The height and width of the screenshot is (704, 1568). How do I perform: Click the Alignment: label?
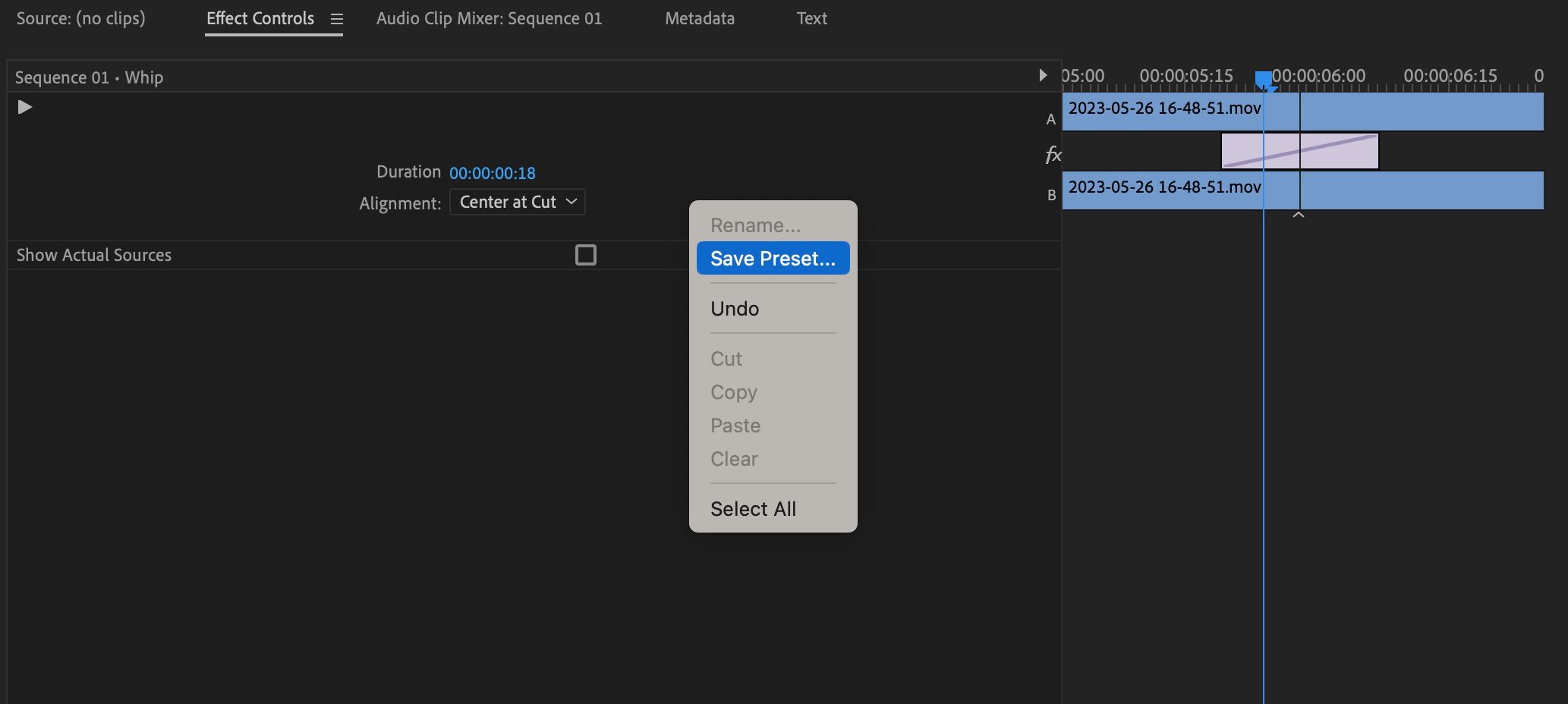pos(400,203)
